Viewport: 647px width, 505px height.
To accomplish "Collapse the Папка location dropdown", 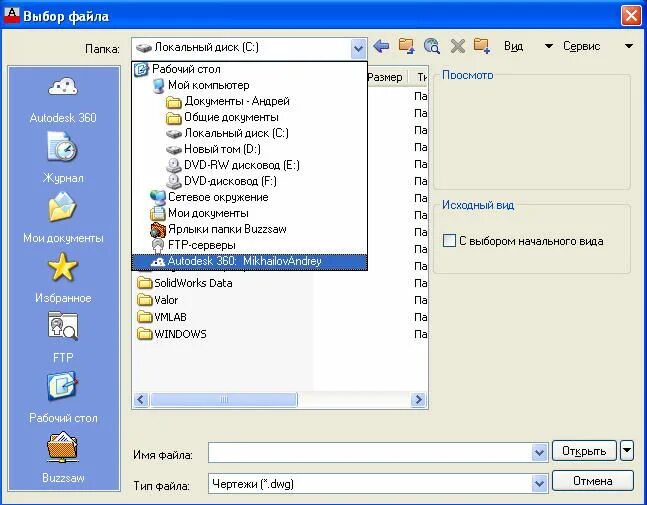I will click(358, 49).
